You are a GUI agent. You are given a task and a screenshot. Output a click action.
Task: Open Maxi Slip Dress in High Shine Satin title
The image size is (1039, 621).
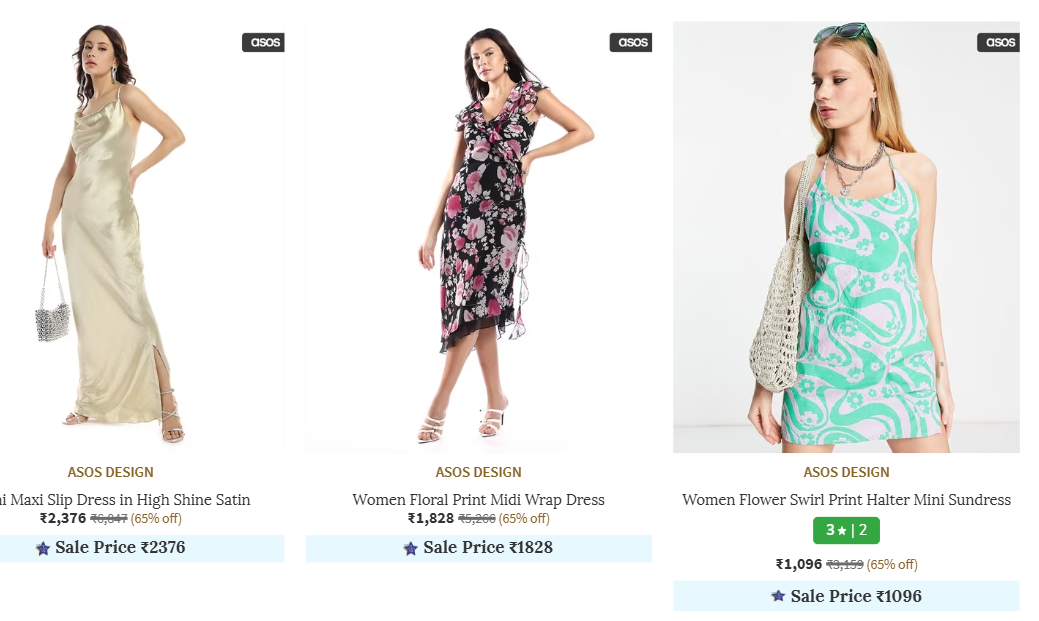click(125, 499)
